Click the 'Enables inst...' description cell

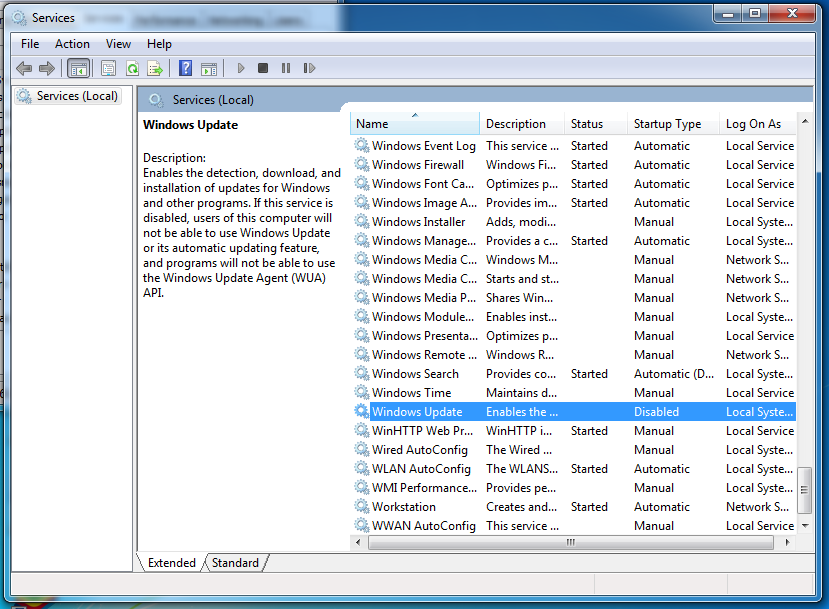521,317
